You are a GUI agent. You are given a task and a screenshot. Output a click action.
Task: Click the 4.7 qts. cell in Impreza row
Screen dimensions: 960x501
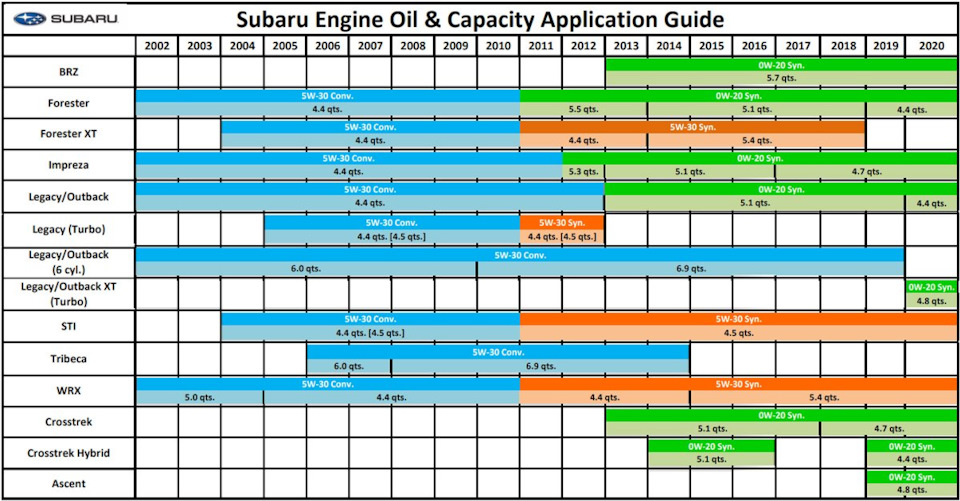pos(866,172)
